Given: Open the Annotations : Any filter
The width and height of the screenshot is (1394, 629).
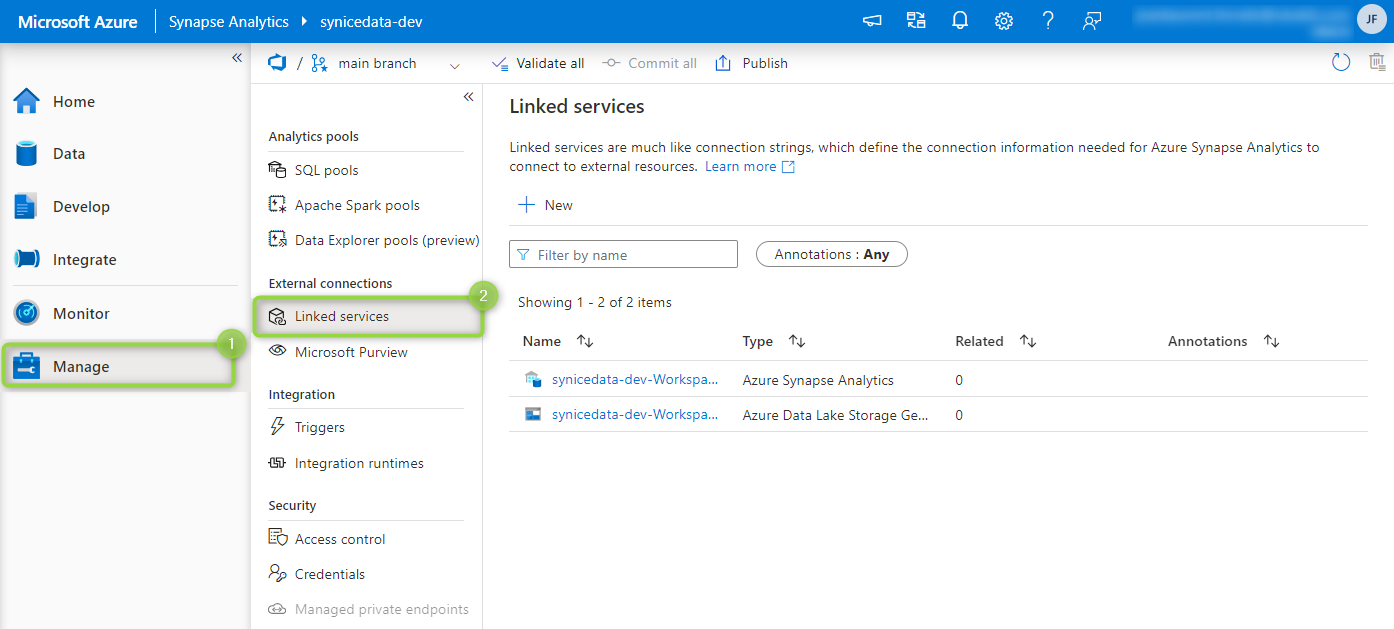Looking at the screenshot, I should pyautogui.click(x=832, y=254).
